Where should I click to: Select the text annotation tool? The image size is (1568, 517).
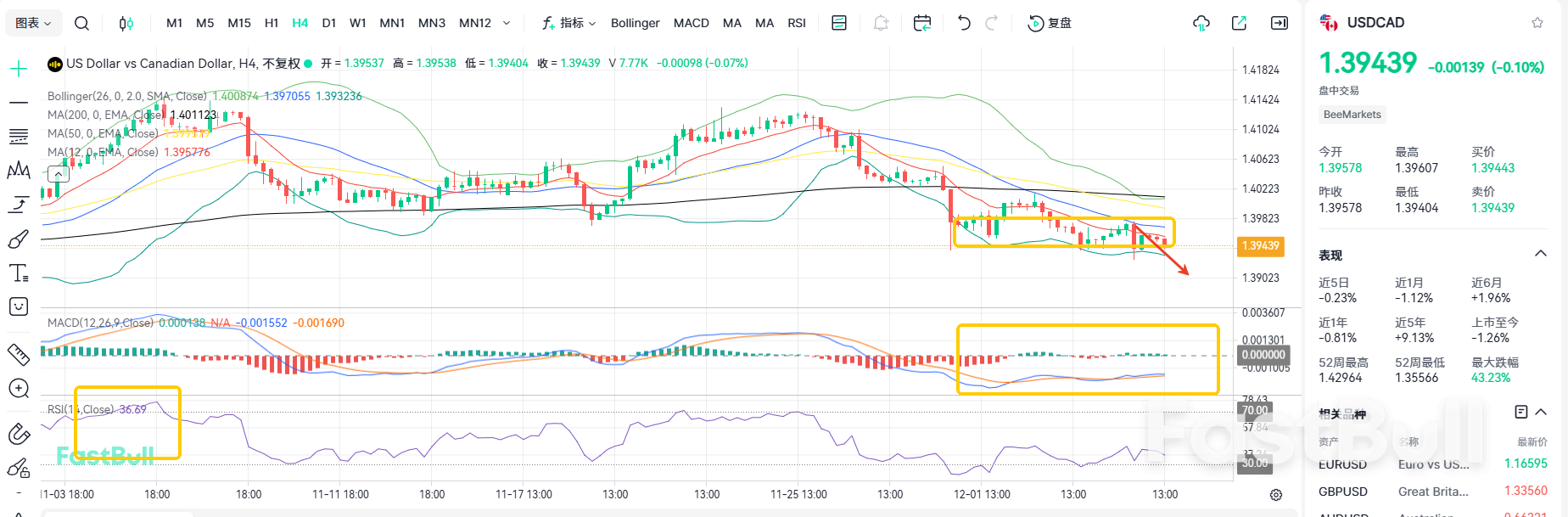click(18, 273)
